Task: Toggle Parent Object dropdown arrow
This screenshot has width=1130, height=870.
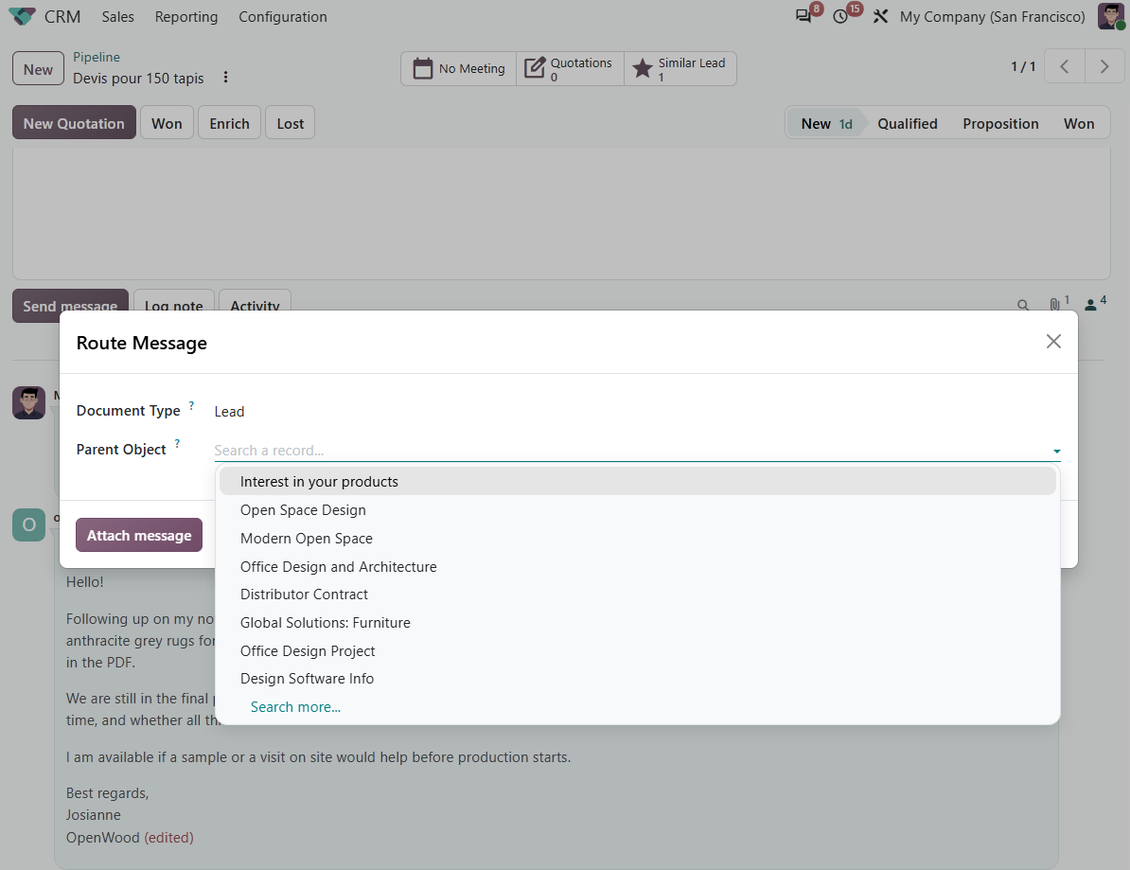Action: (1056, 451)
